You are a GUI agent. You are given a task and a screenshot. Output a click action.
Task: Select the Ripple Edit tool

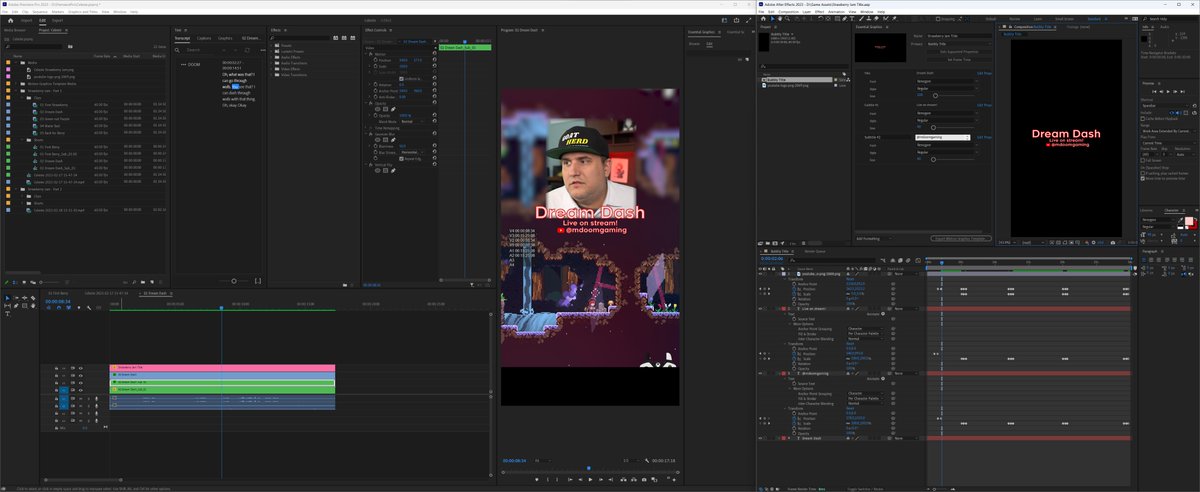(25, 298)
